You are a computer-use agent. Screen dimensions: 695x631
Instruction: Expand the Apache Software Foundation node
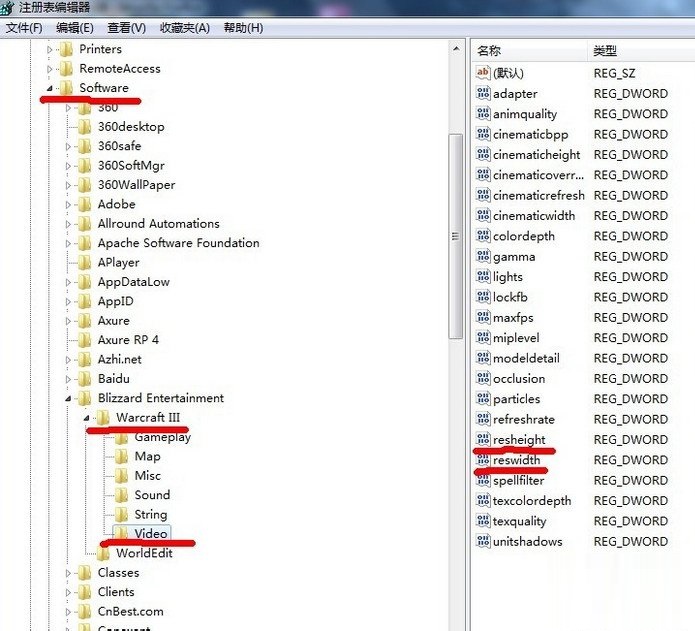click(69, 243)
